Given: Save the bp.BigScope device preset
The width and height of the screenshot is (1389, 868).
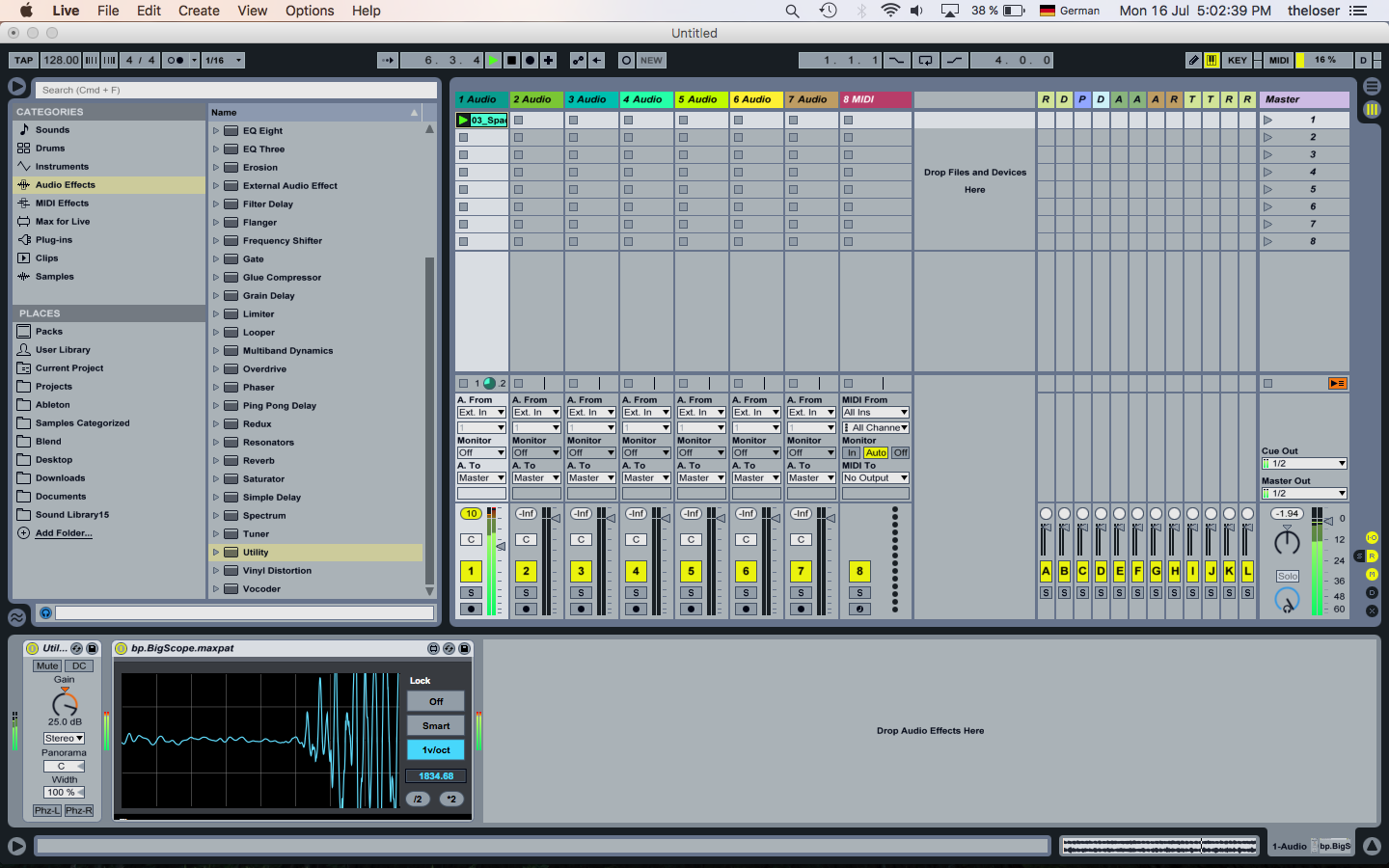Looking at the screenshot, I should point(464,649).
